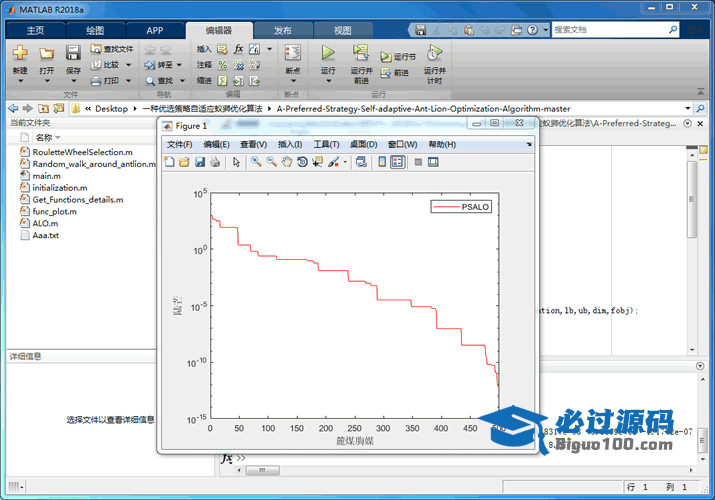Toggle the Brush data tool
Viewport: 715px width, 500px height.
[x=334, y=162]
